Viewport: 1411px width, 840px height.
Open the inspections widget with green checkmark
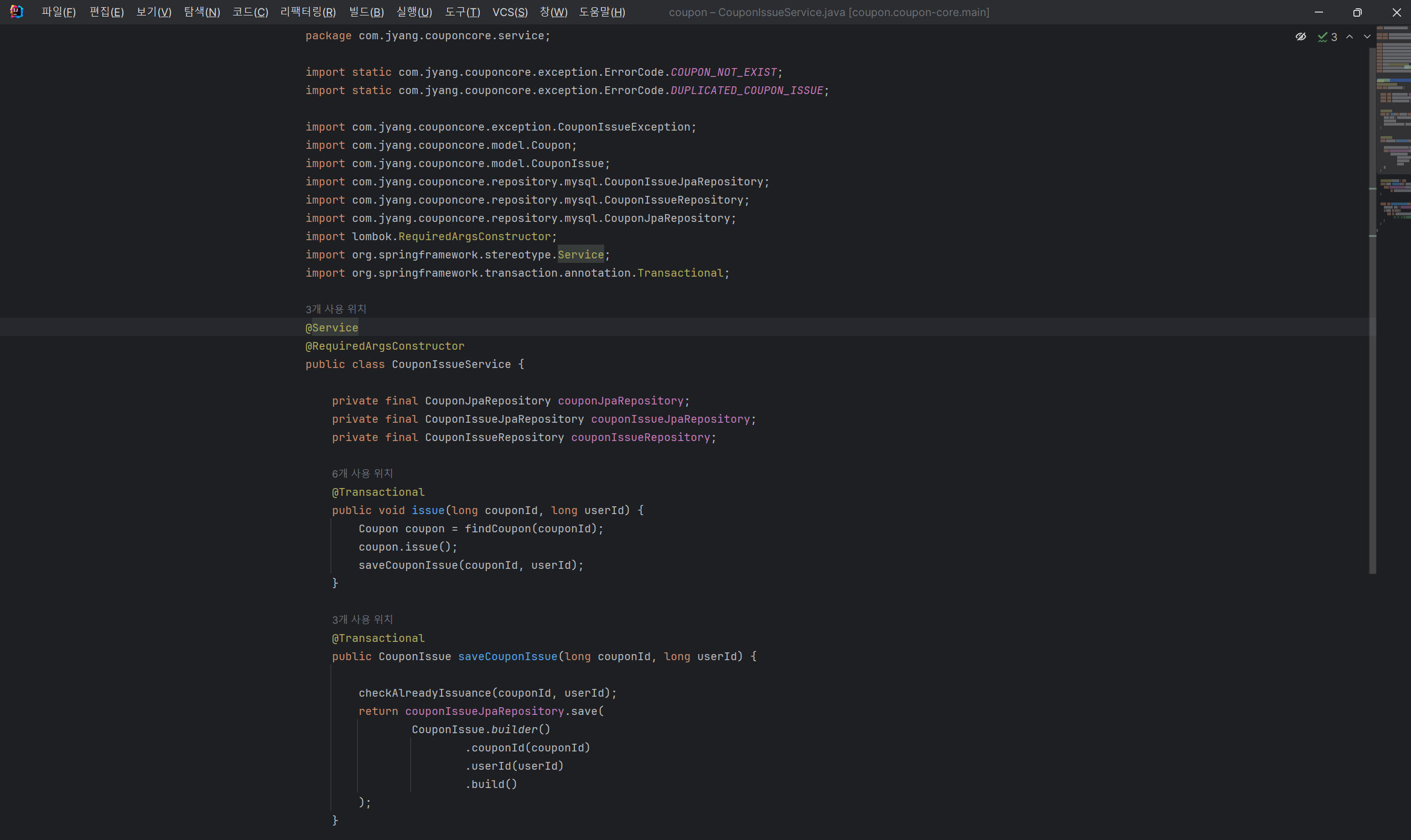pos(1327,37)
